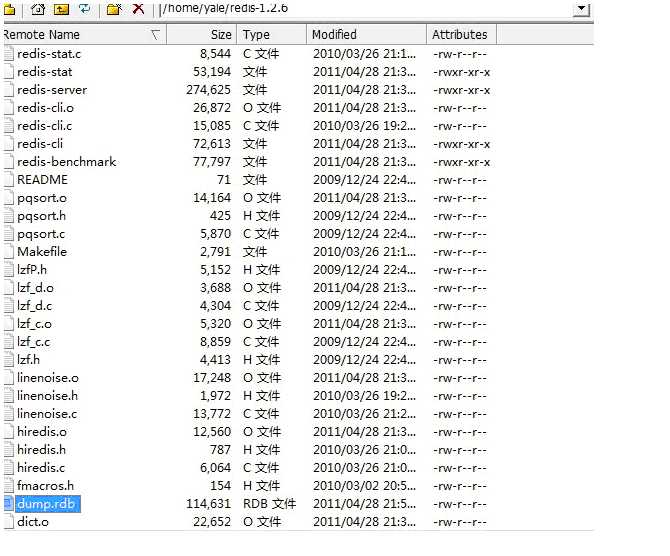Screen dimensions: 670x556
Task: Click the file icon beside linenoise.c
Action: [x=9, y=414]
